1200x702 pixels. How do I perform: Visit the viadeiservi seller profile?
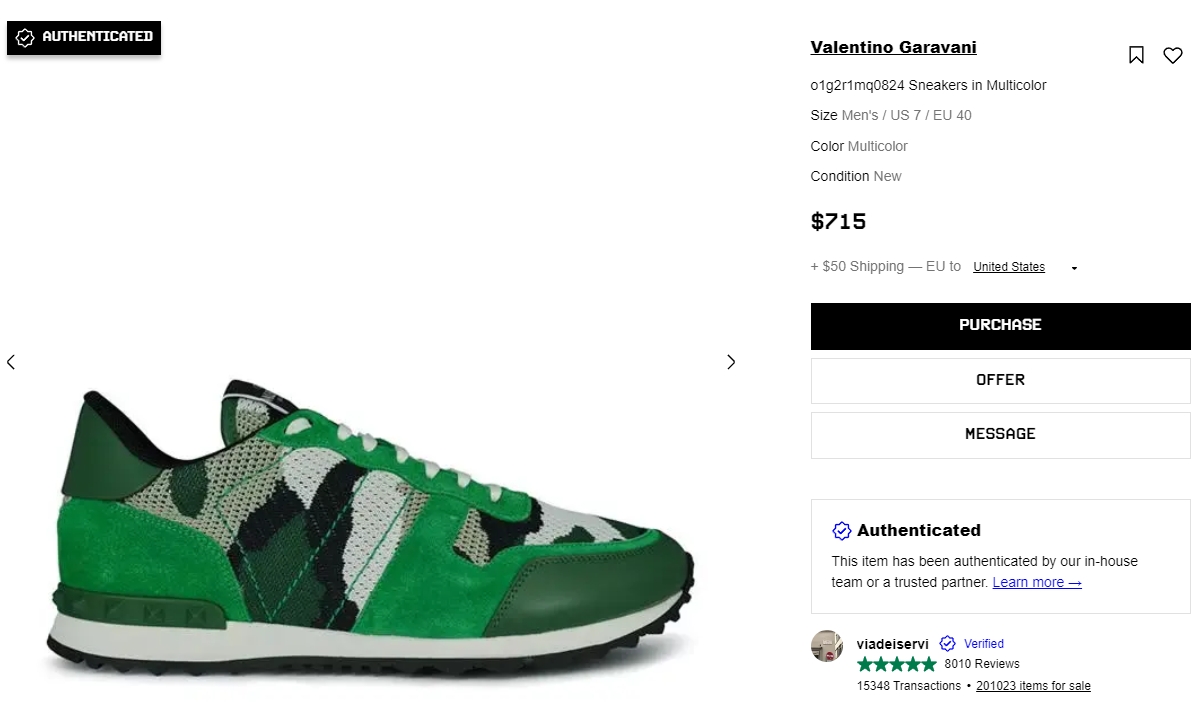pos(892,644)
